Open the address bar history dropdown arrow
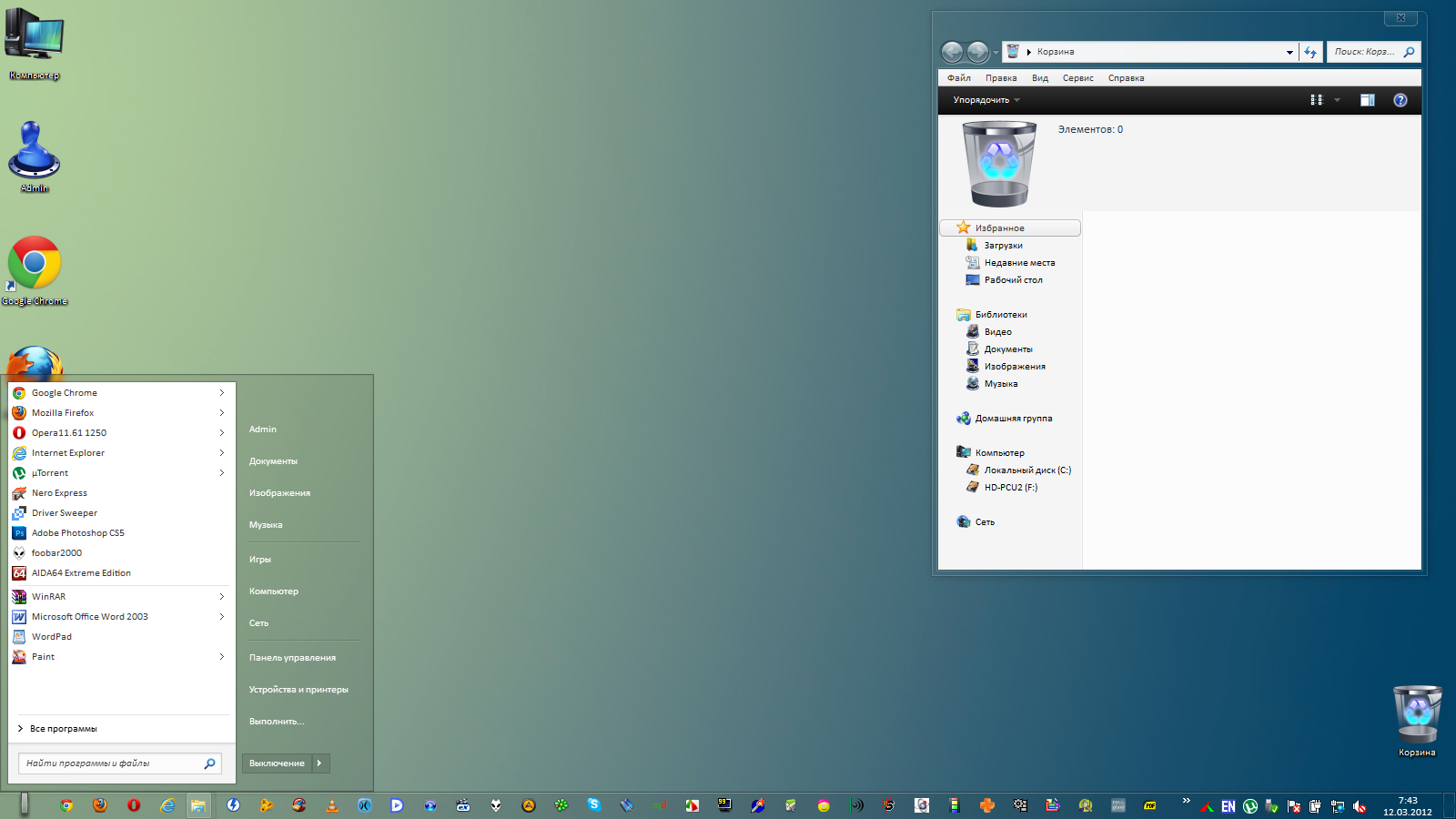Image resolution: width=1456 pixels, height=819 pixels. click(x=1289, y=52)
